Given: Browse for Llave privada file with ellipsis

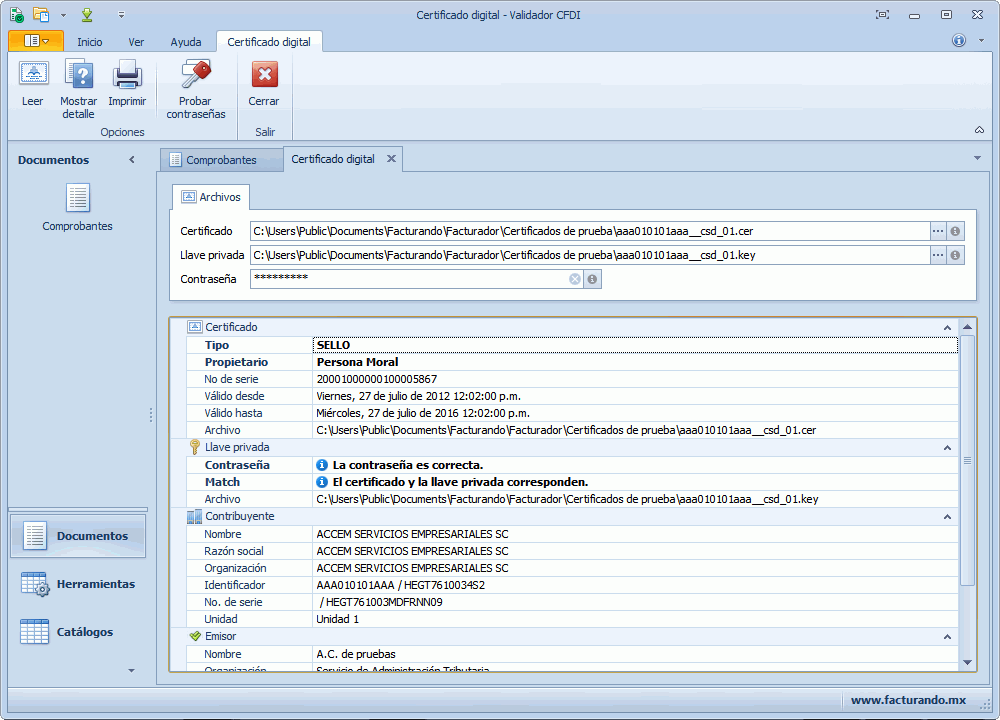Looking at the screenshot, I should [938, 255].
